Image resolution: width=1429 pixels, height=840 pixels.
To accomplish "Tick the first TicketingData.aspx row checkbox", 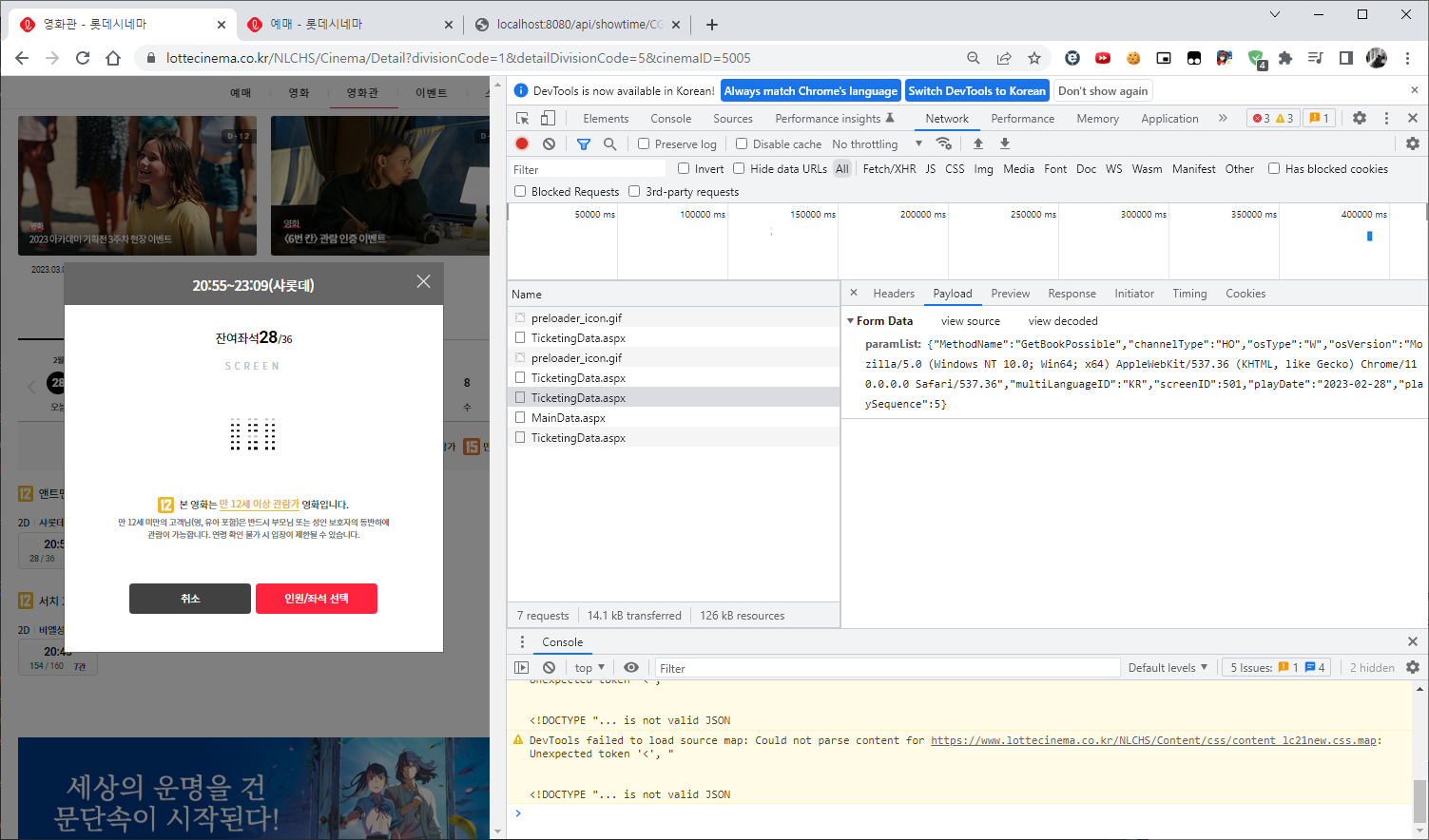I will [x=520, y=337].
